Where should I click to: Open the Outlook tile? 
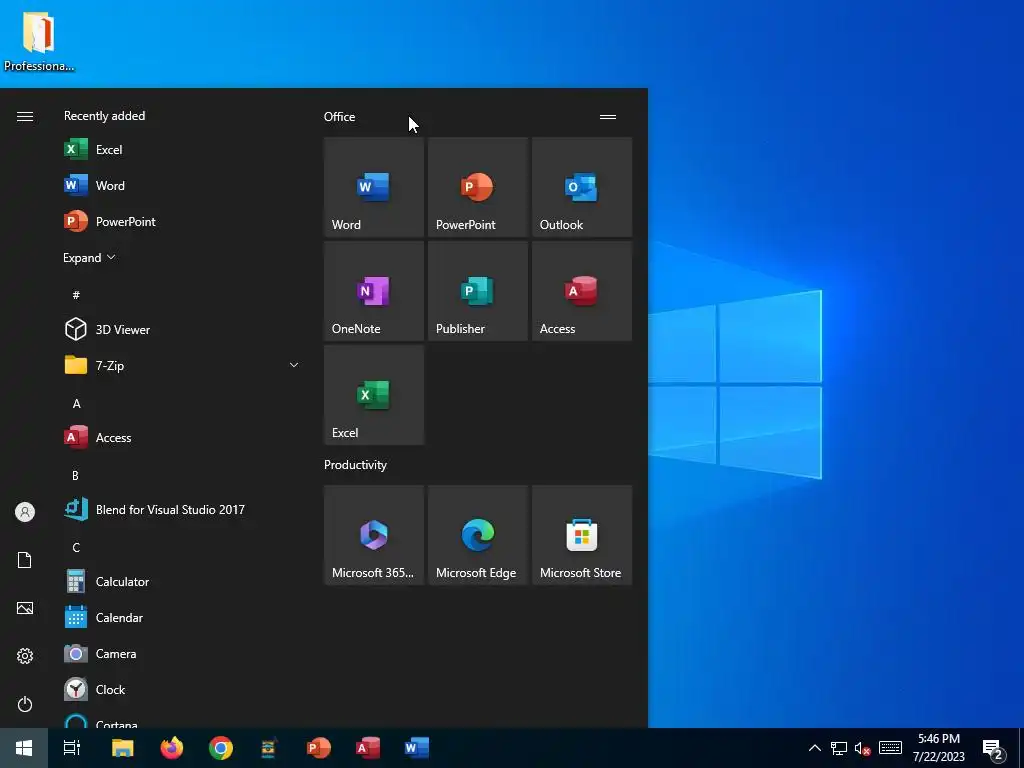pos(582,187)
